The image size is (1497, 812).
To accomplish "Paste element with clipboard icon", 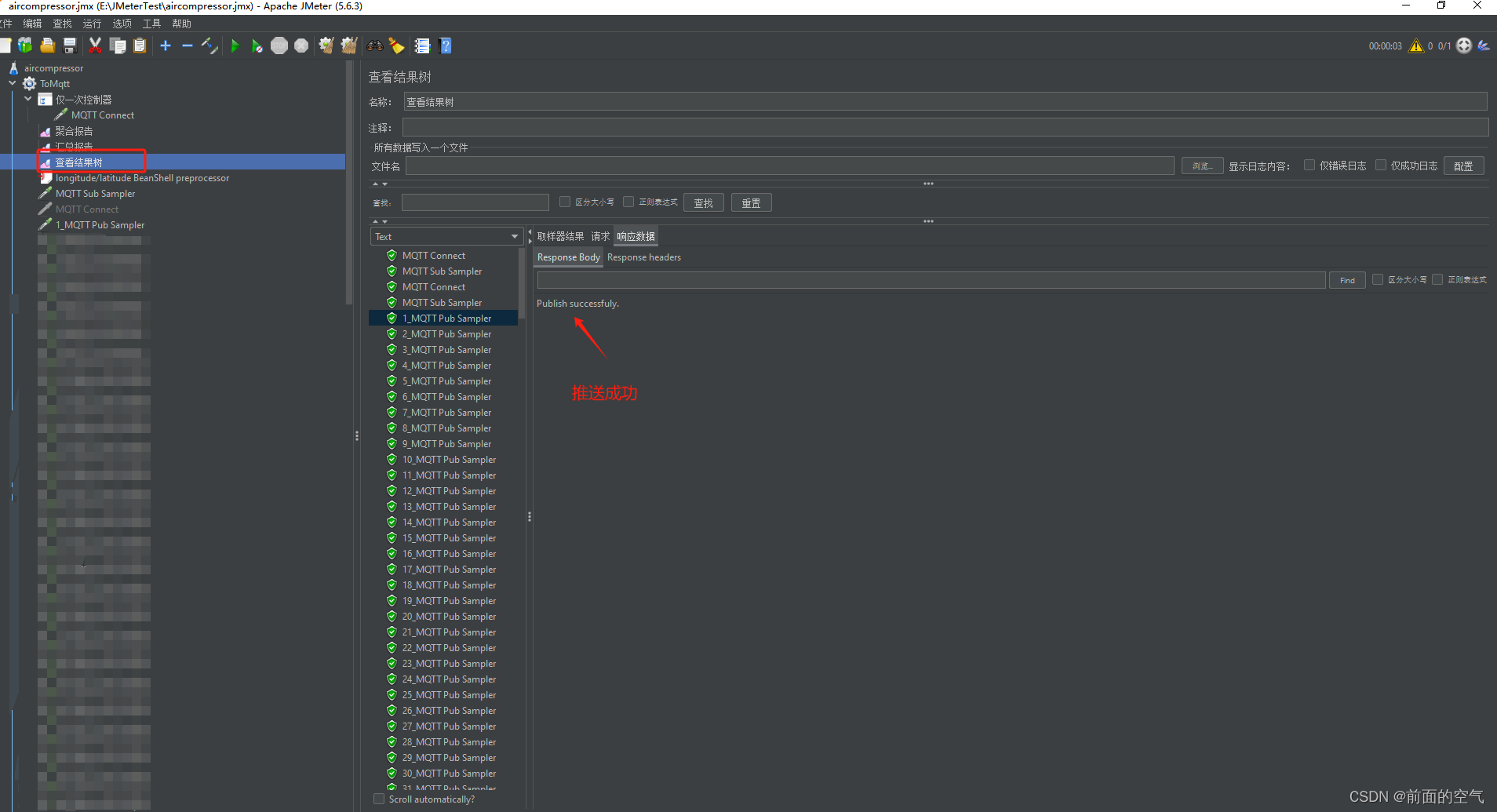I will (140, 46).
